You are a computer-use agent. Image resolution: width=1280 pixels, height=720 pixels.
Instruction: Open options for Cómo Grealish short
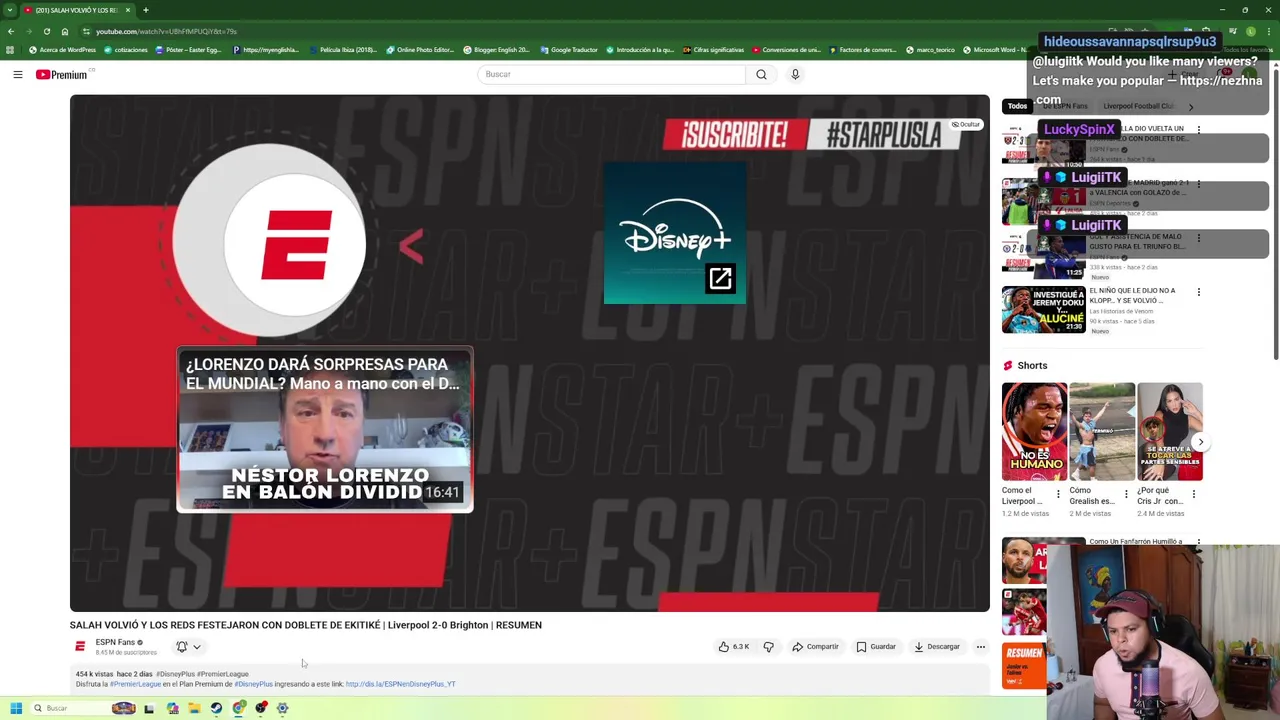pyautogui.click(x=1126, y=494)
